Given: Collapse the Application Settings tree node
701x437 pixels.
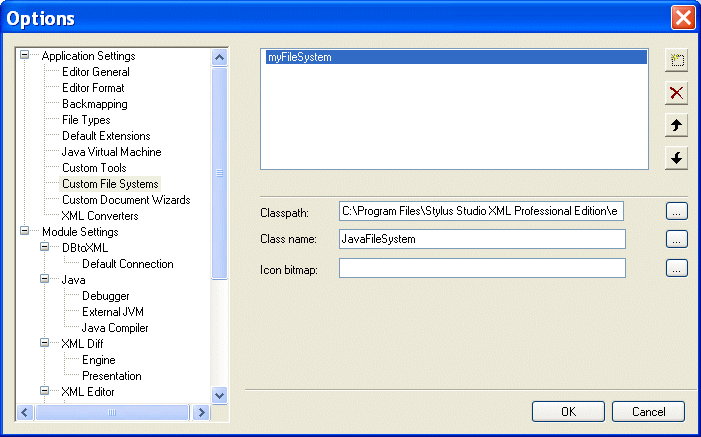Looking at the screenshot, I should pos(25,56).
